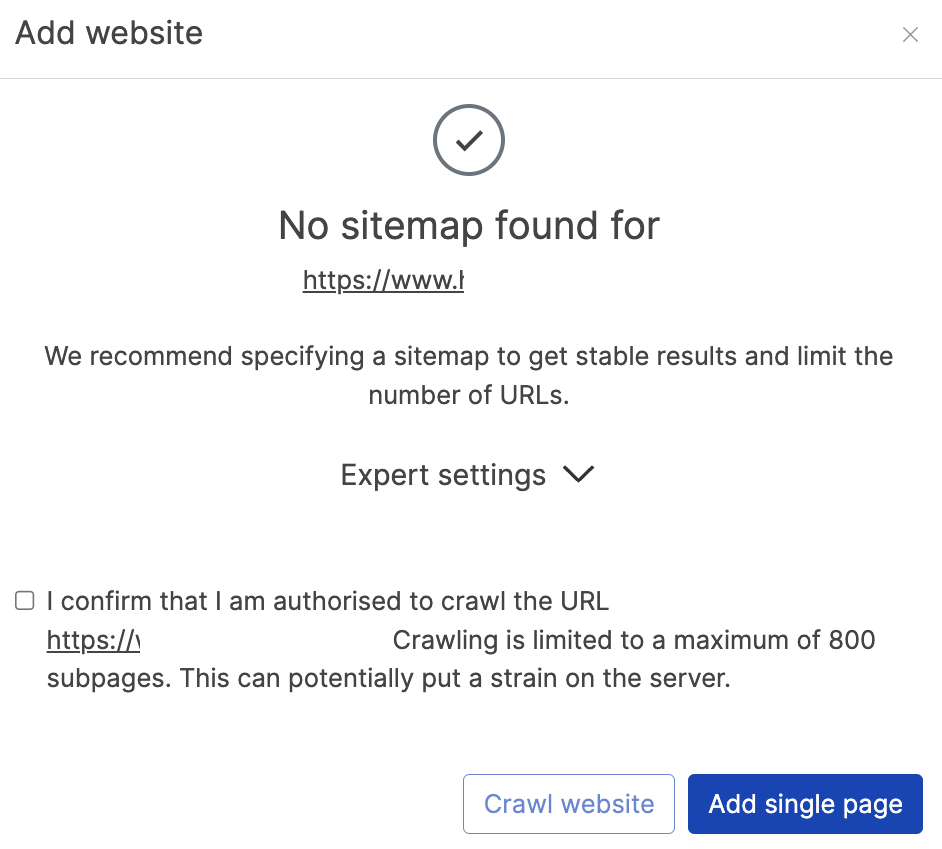The width and height of the screenshot is (942, 849).
Task: Select the Add website dialog title
Action: (x=108, y=33)
